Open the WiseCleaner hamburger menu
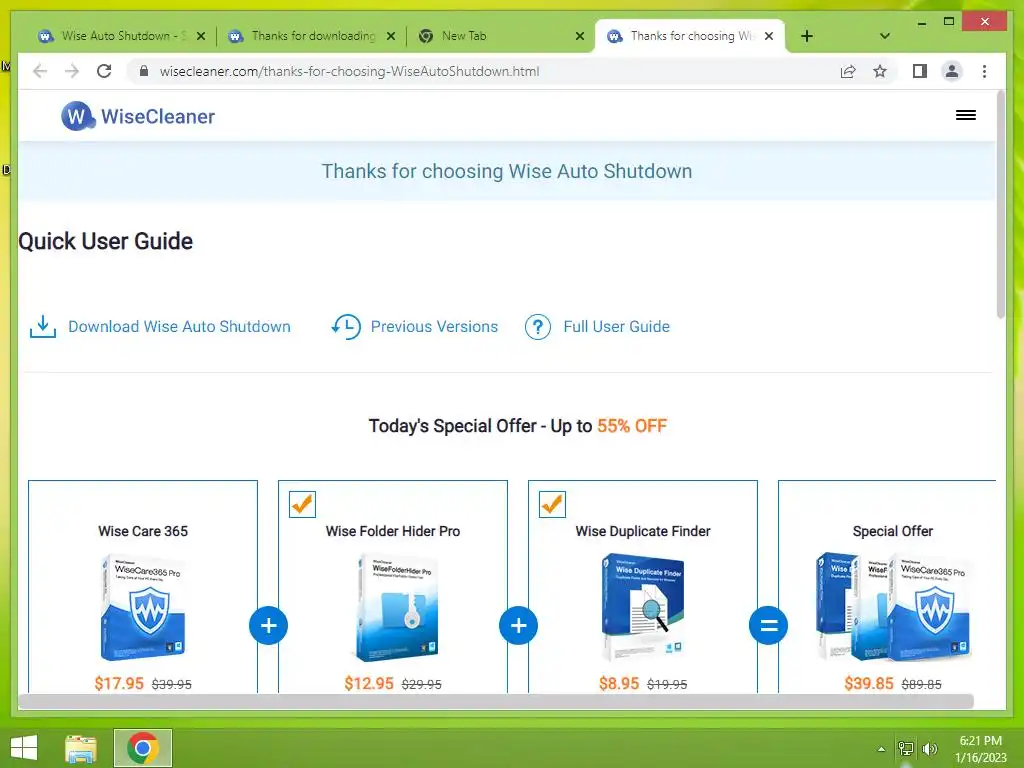Screen dimensions: 1024x768 click(966, 115)
